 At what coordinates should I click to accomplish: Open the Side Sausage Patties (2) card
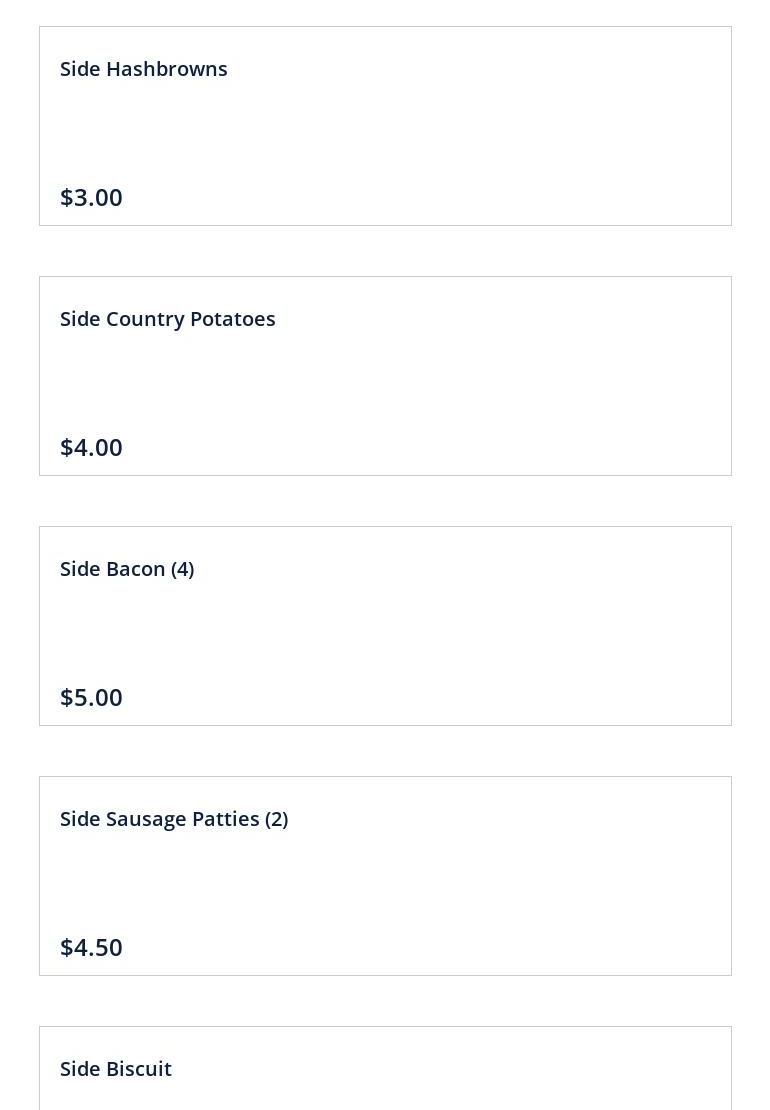385,876
